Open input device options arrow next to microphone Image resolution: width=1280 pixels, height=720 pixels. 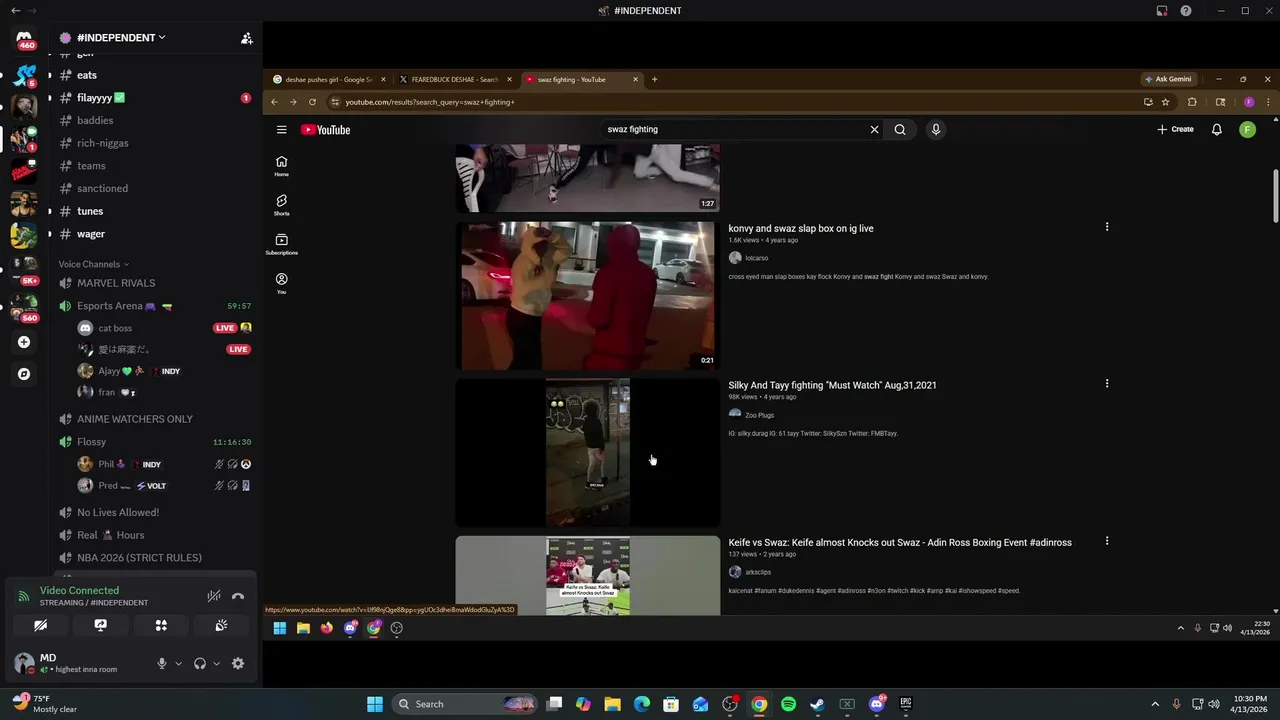179,663
